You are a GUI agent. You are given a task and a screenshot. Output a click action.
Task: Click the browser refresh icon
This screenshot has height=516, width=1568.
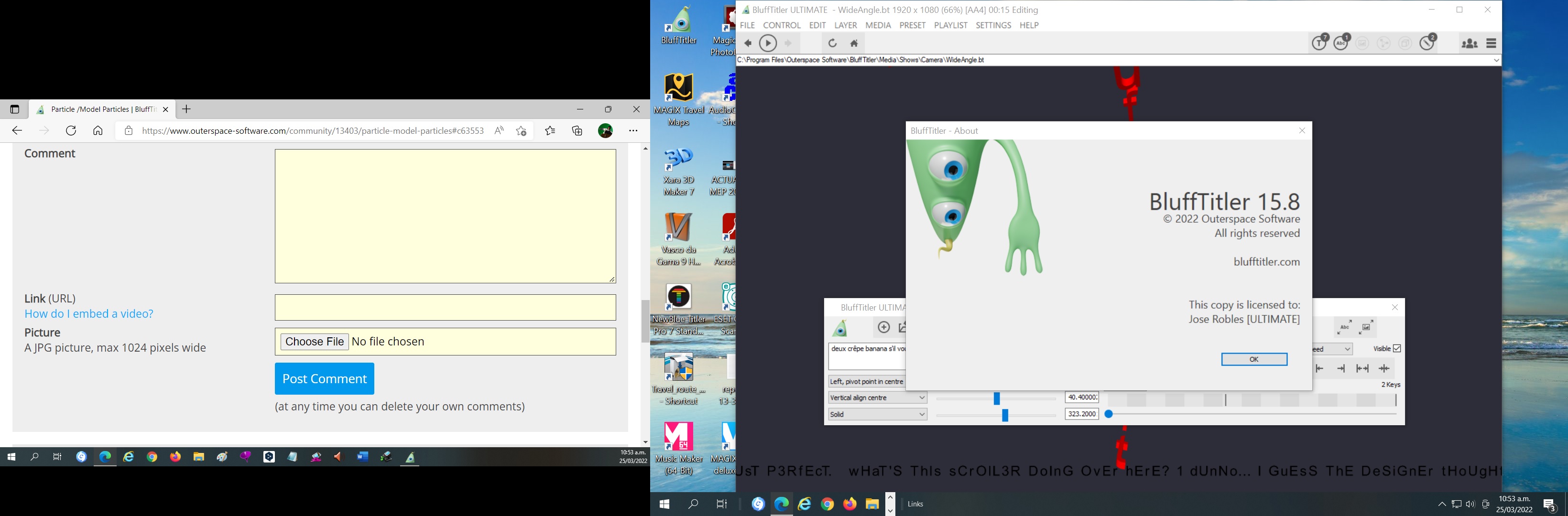pyautogui.click(x=71, y=131)
